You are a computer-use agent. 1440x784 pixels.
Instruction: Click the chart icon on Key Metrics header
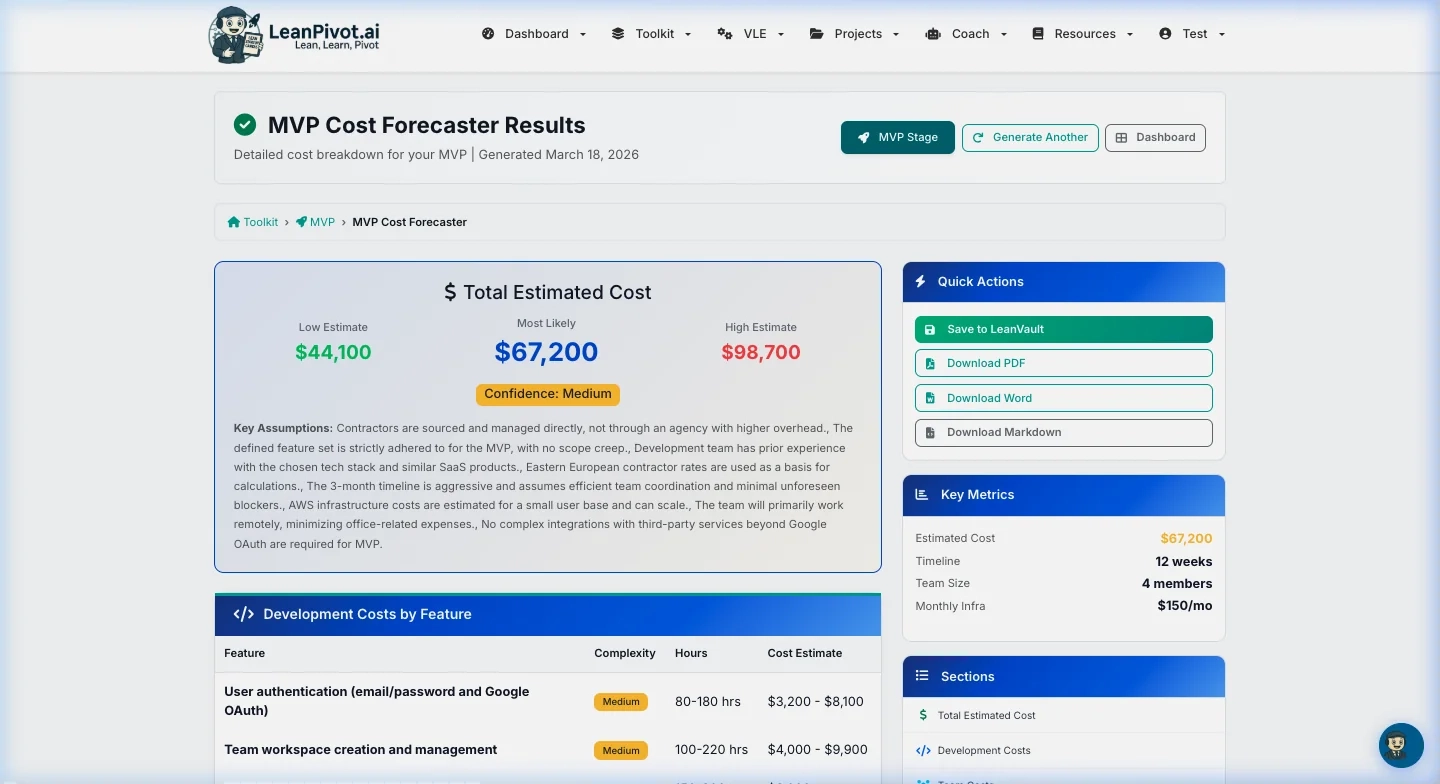(921, 494)
